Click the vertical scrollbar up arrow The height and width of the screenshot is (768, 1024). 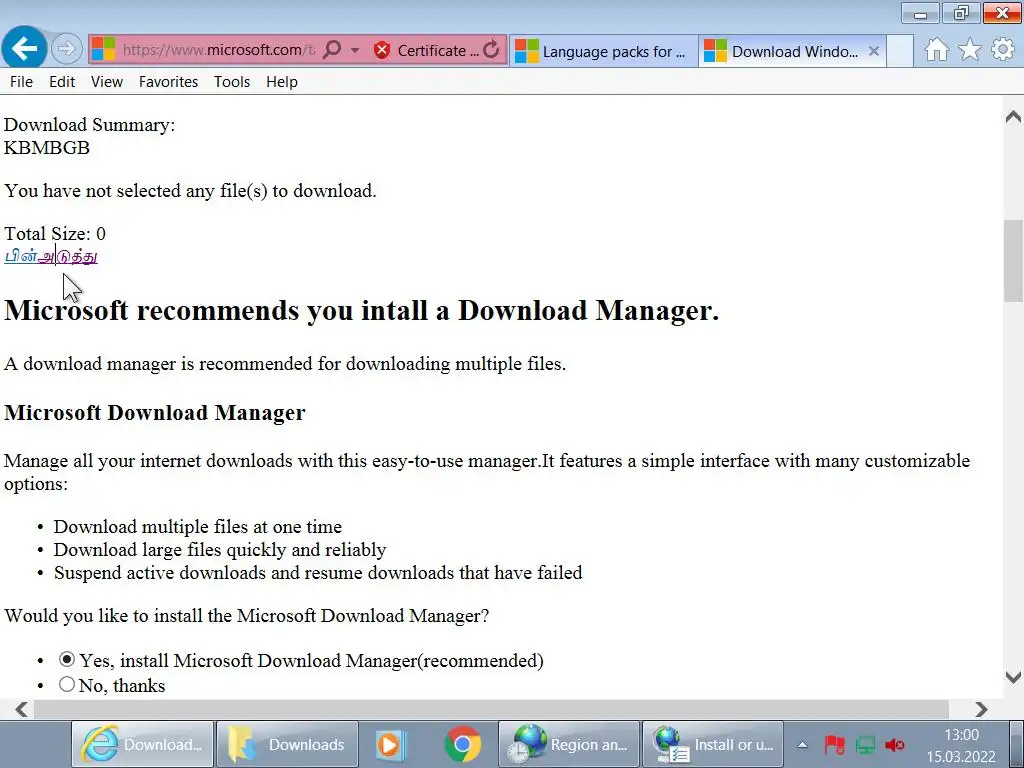pos(1013,117)
